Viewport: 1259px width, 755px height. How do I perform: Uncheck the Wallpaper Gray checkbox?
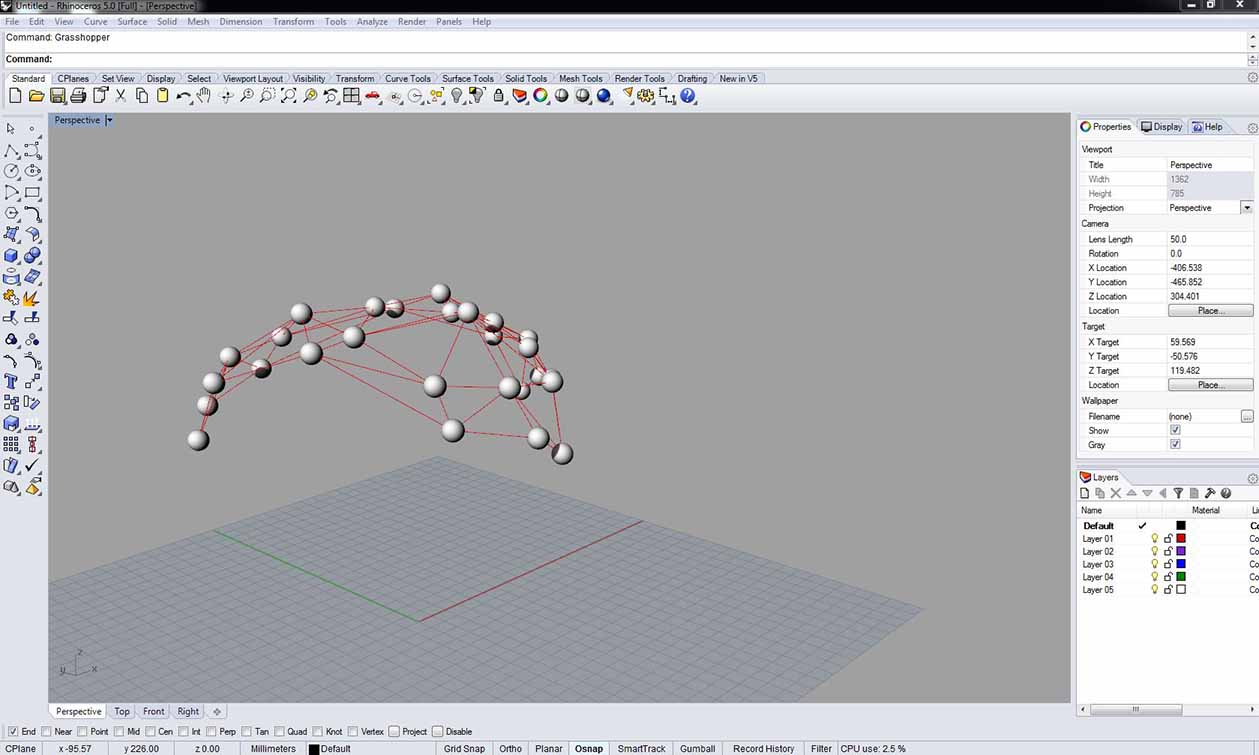click(1175, 444)
